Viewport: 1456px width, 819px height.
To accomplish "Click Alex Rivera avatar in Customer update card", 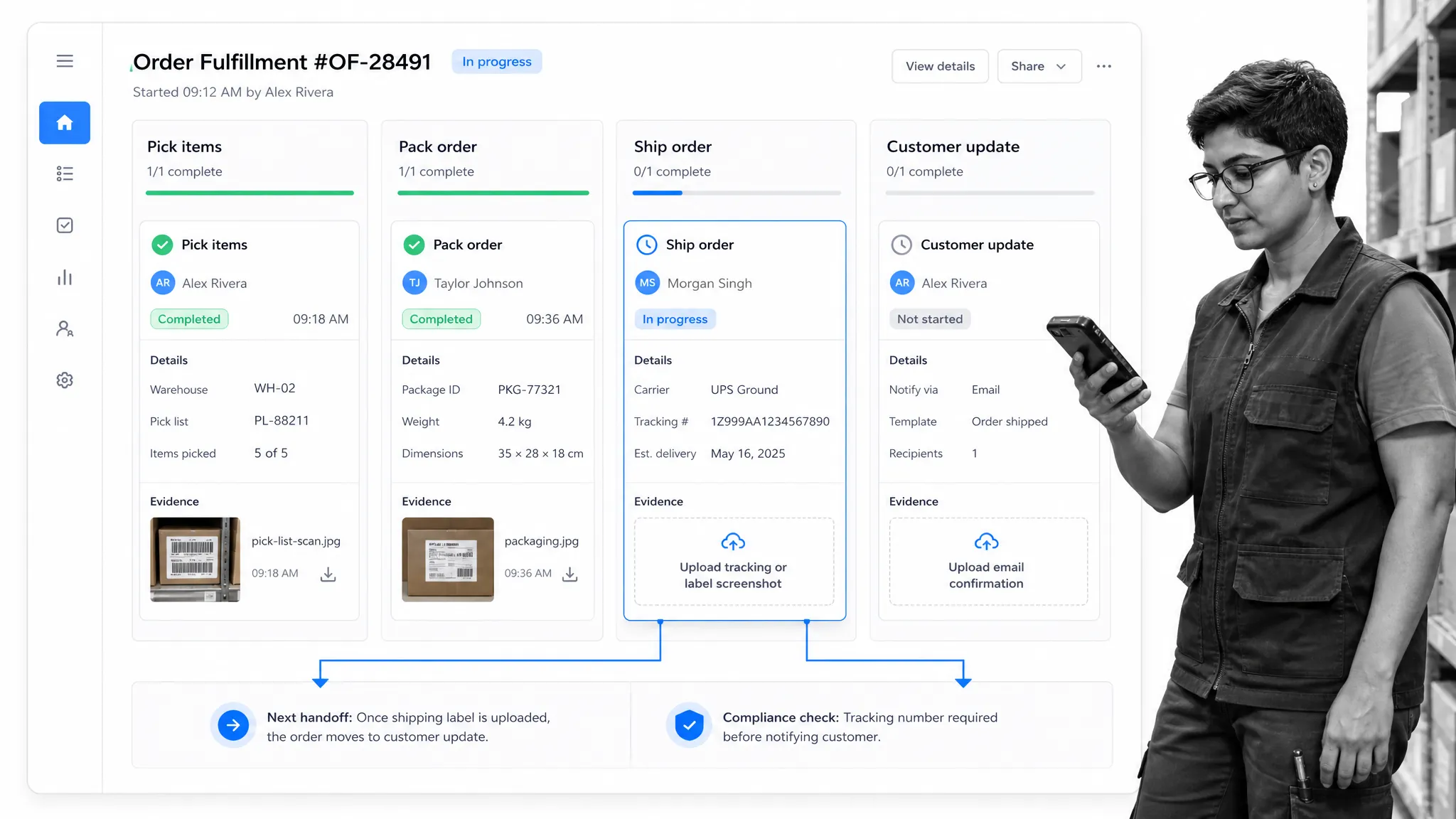I will (x=902, y=283).
